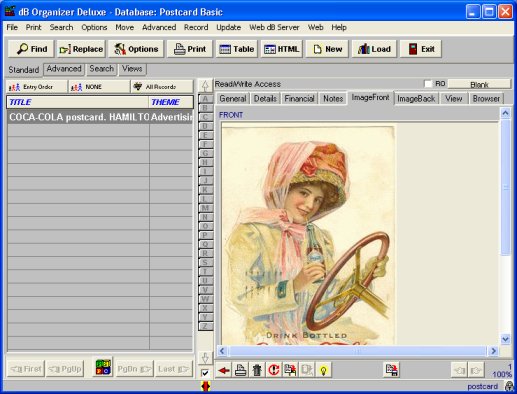The image size is (517, 394).
Task: Click the trash can delete icon
Action: click(x=257, y=370)
